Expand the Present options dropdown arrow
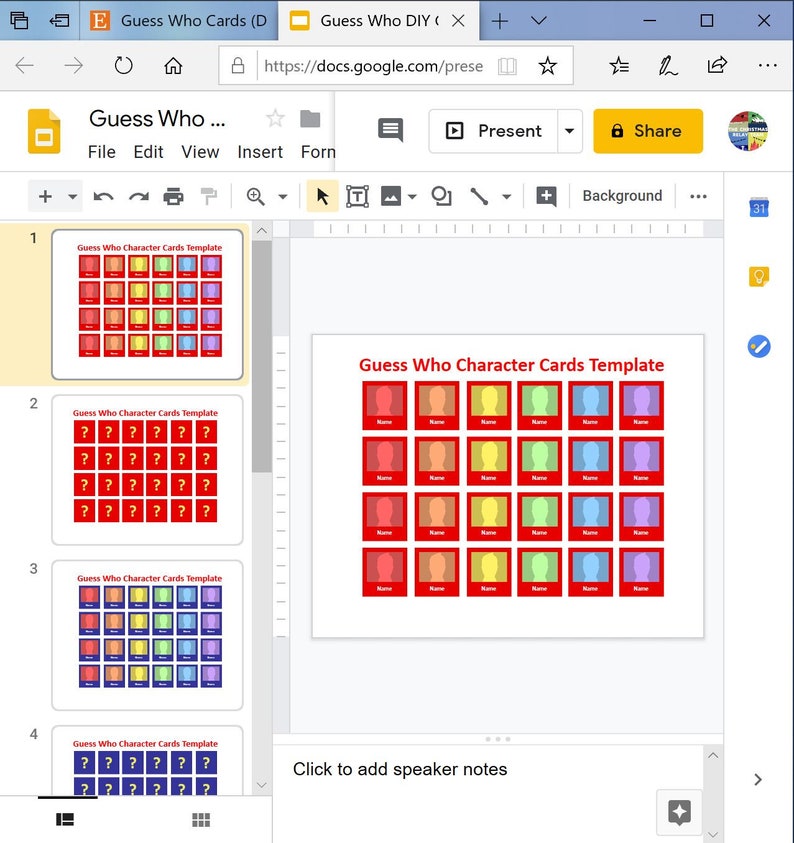This screenshot has height=843, width=794. click(570, 131)
